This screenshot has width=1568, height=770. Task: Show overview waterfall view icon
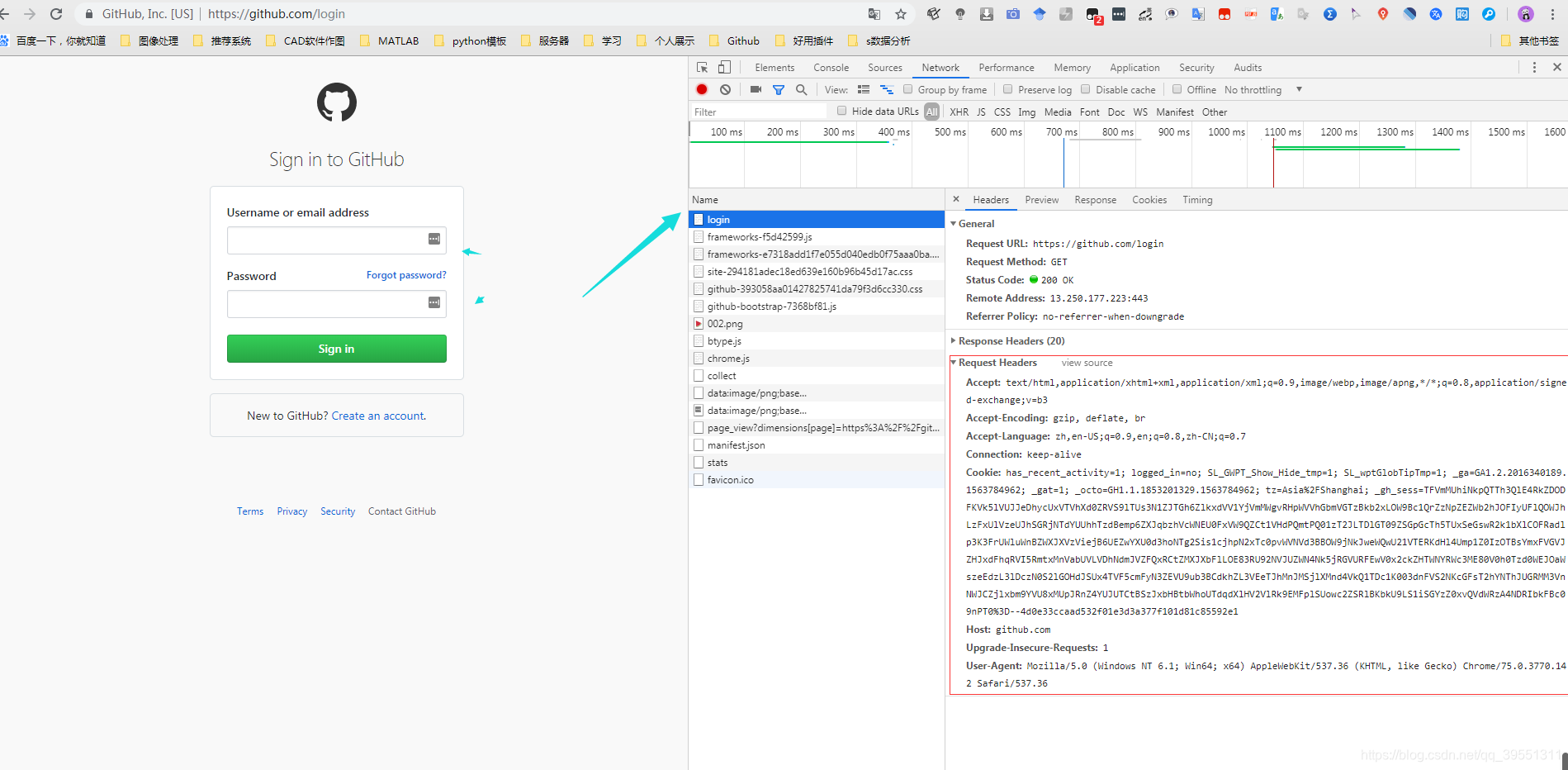887,89
